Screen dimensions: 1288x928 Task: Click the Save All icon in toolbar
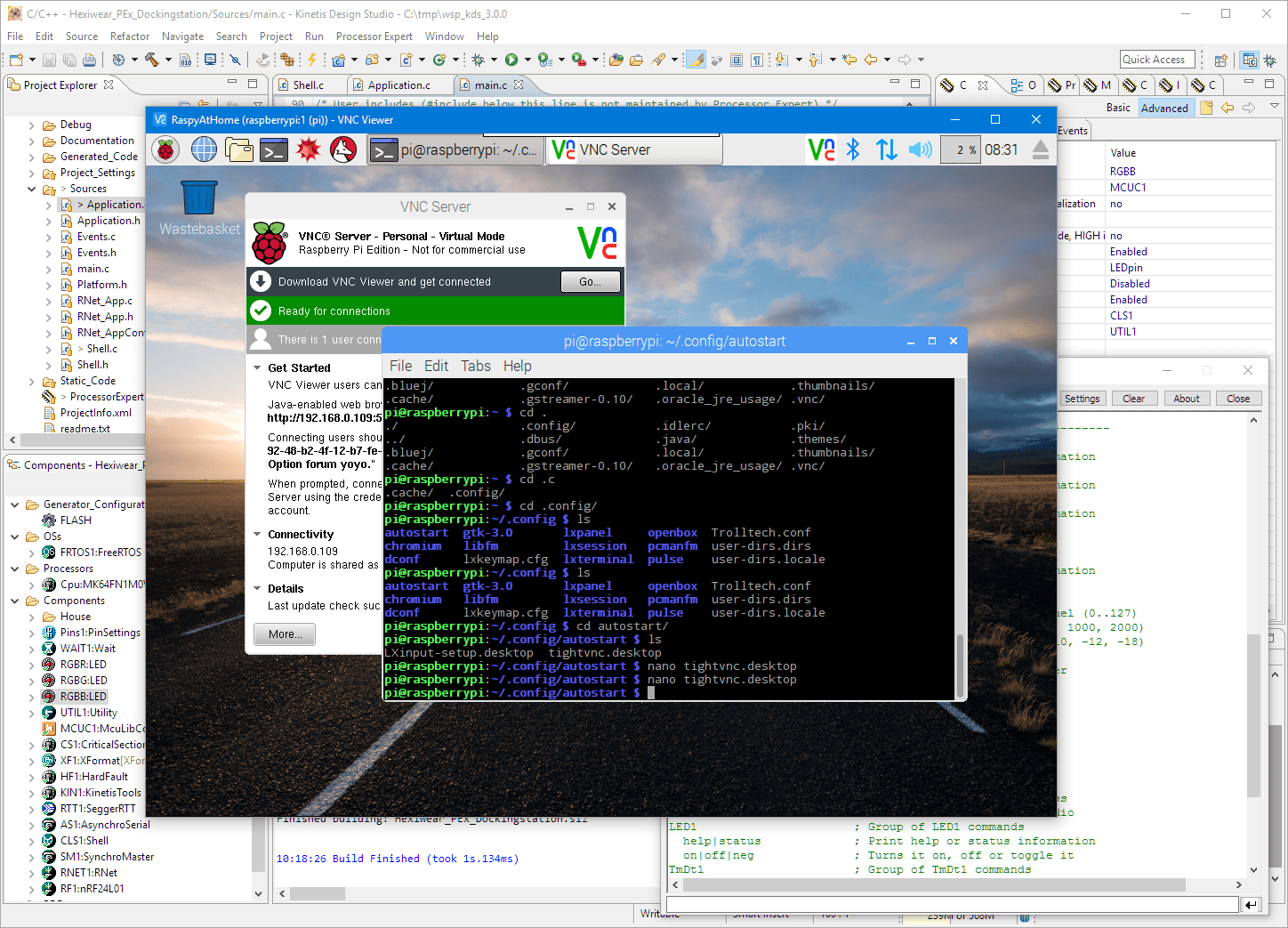(x=69, y=60)
